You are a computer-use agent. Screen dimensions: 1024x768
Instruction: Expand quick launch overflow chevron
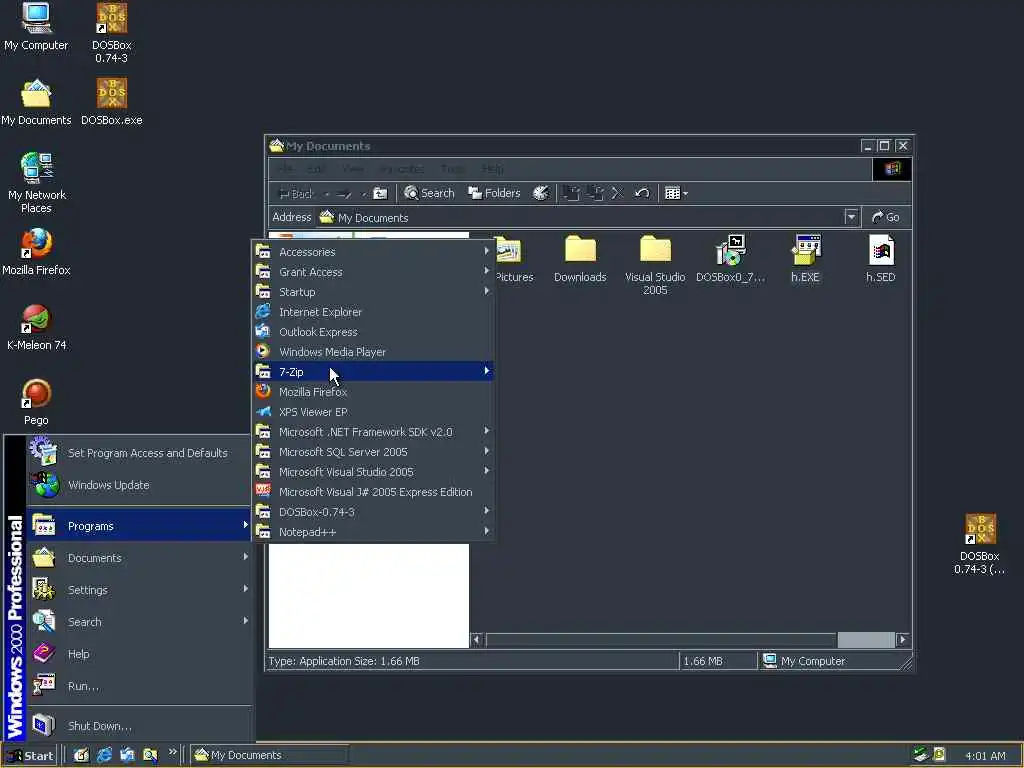coord(172,752)
